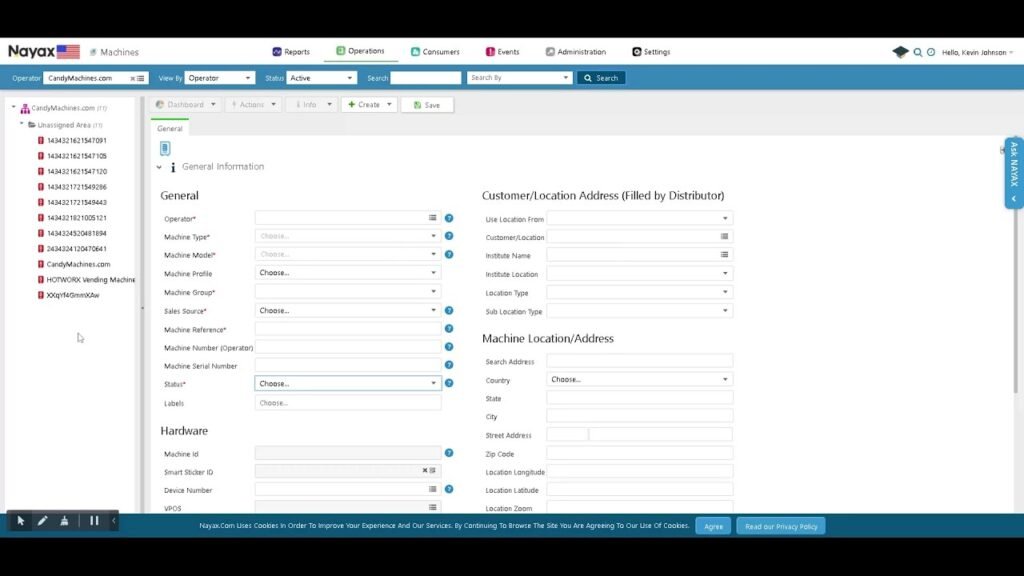This screenshot has height=576, width=1024.
Task: Open the Operations menu
Action: click(x=360, y=51)
